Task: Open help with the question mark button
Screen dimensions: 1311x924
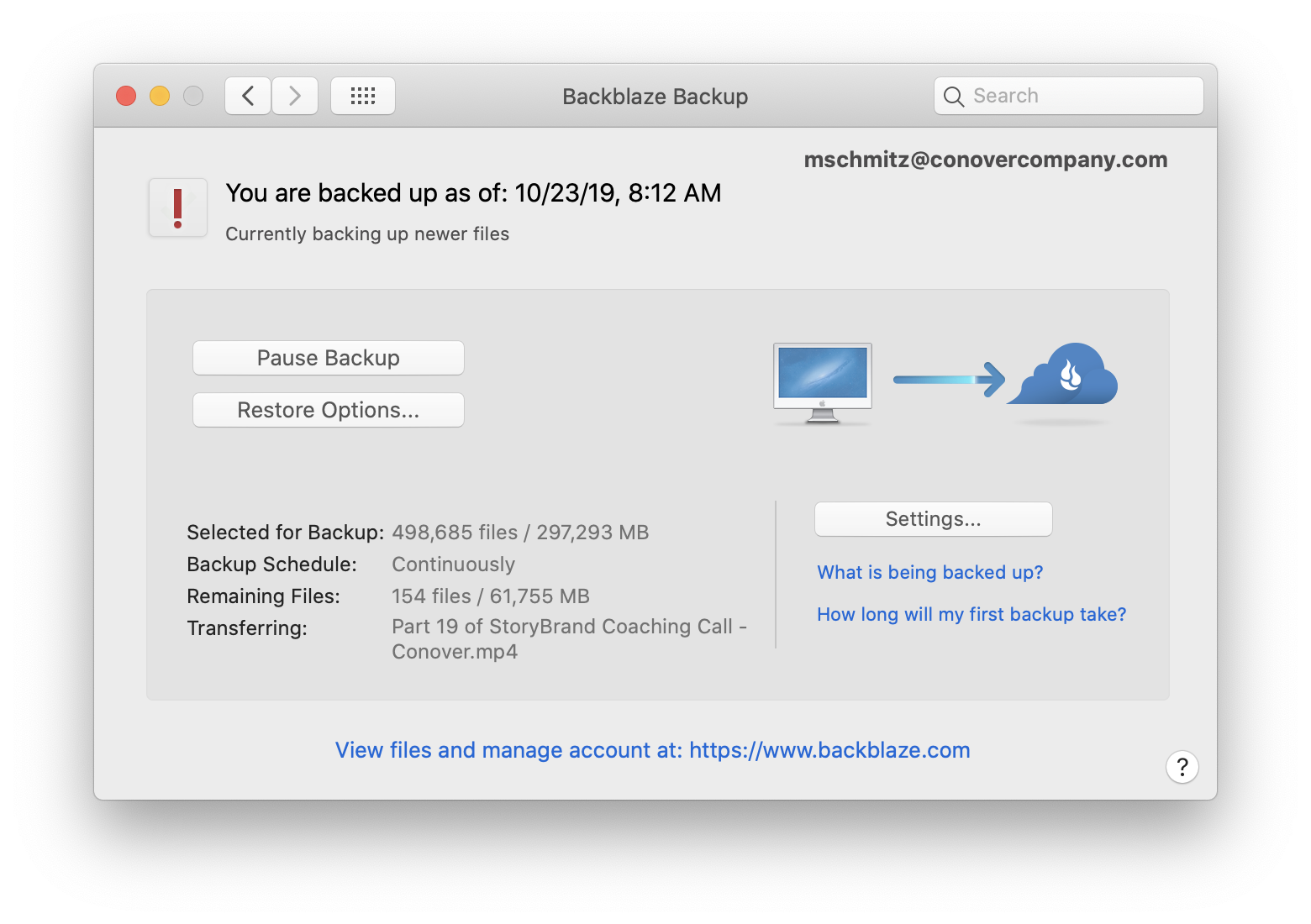Action: [1182, 766]
